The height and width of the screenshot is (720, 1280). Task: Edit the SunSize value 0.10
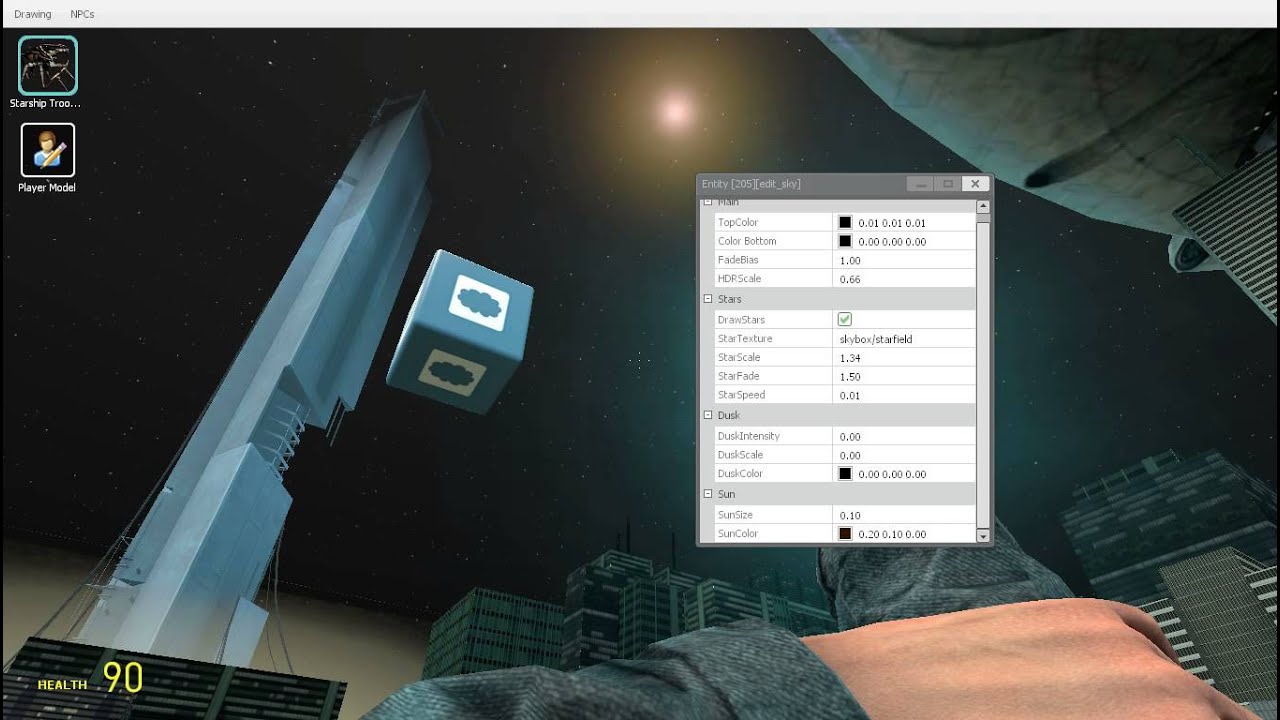pyautogui.click(x=904, y=514)
